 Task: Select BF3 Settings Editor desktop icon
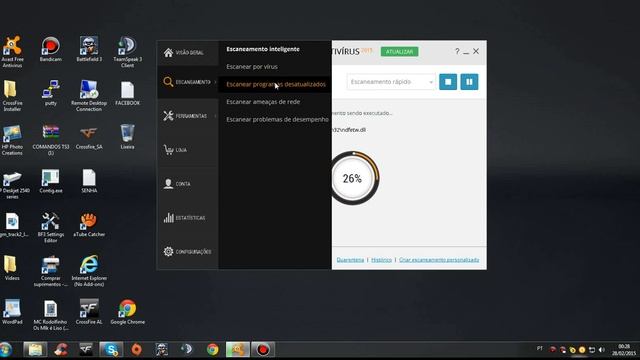tap(51, 227)
